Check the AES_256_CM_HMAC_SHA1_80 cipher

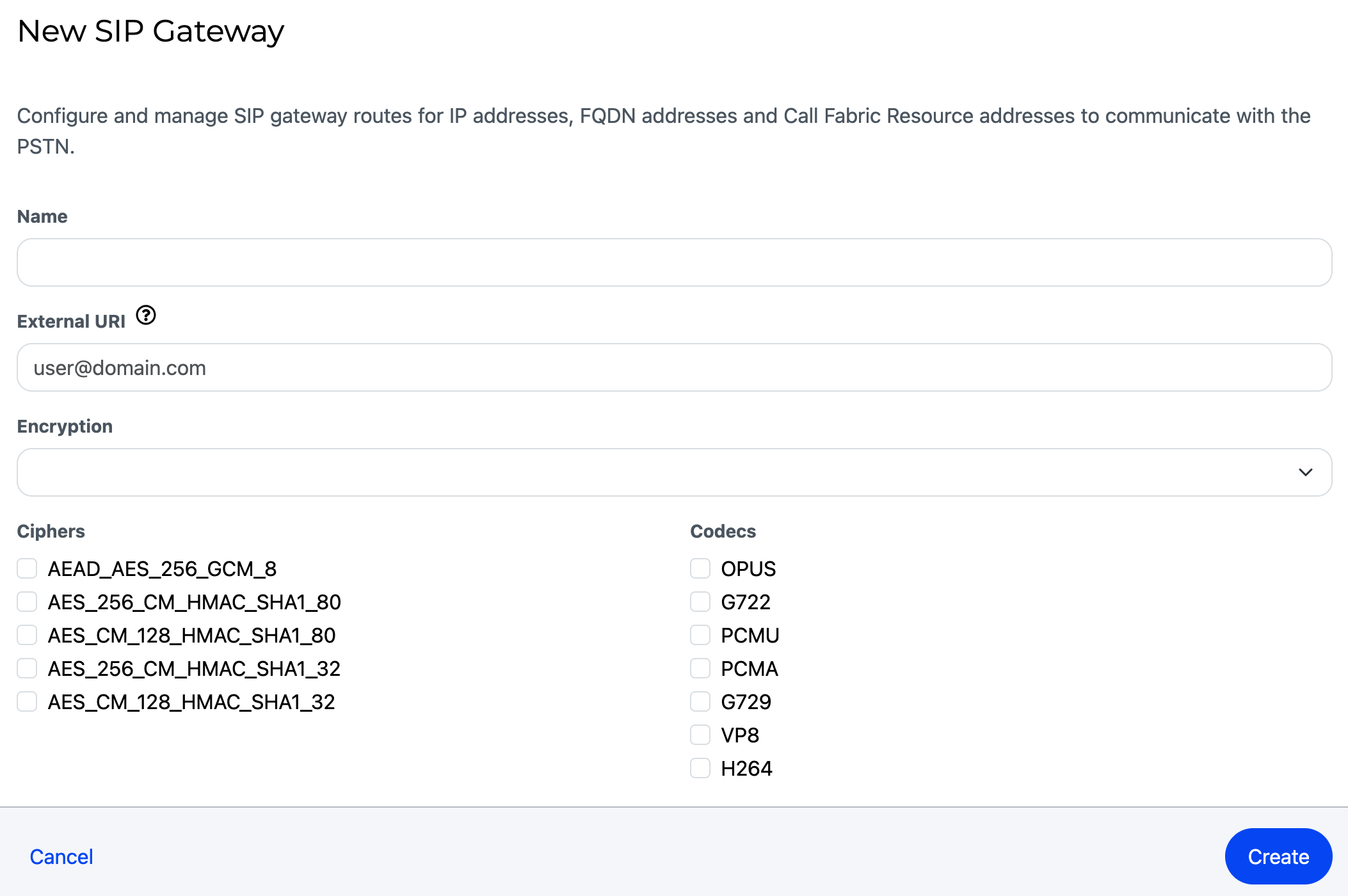27,602
